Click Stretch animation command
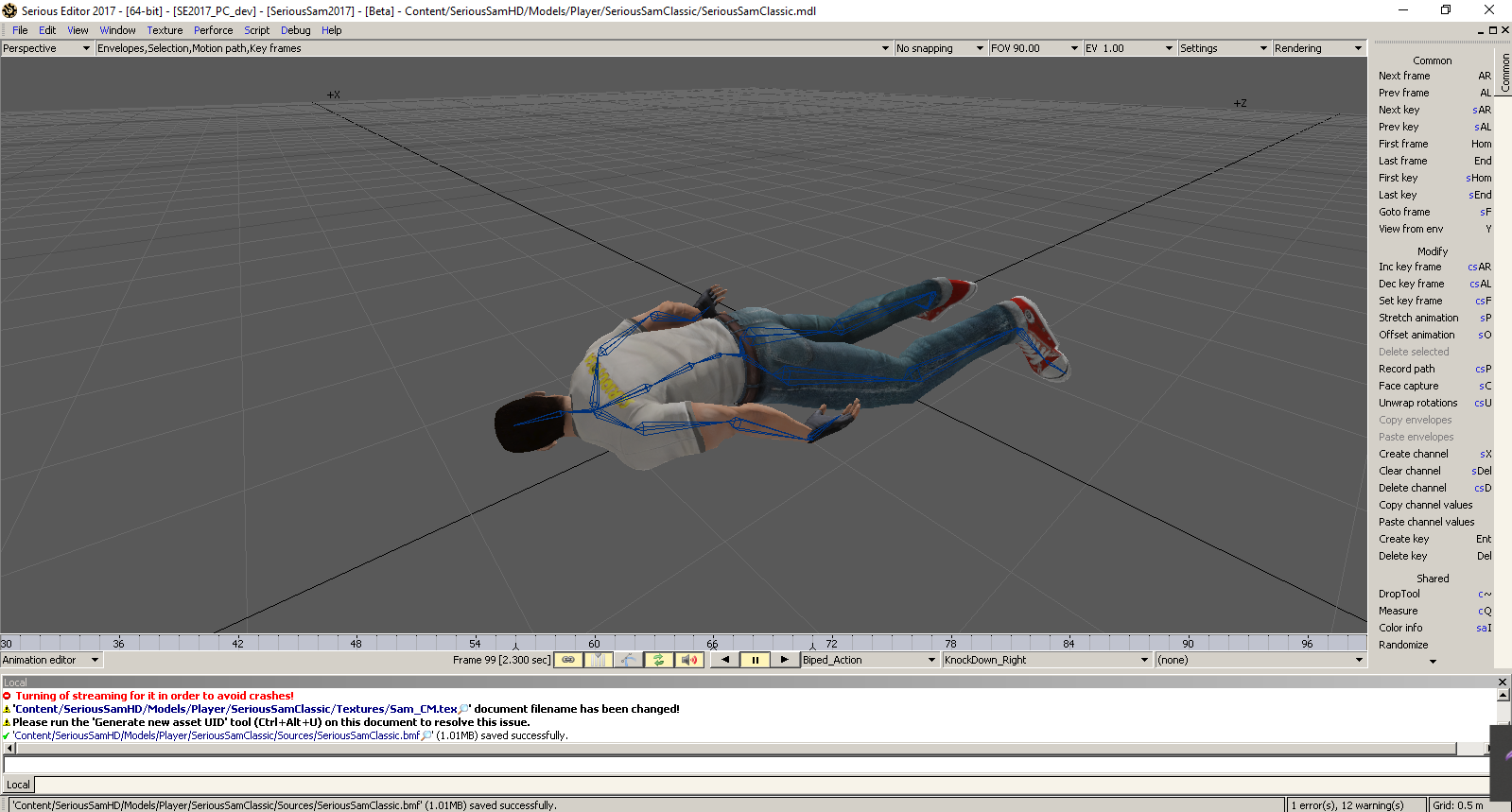This screenshot has height=812, width=1512. coord(1434,318)
